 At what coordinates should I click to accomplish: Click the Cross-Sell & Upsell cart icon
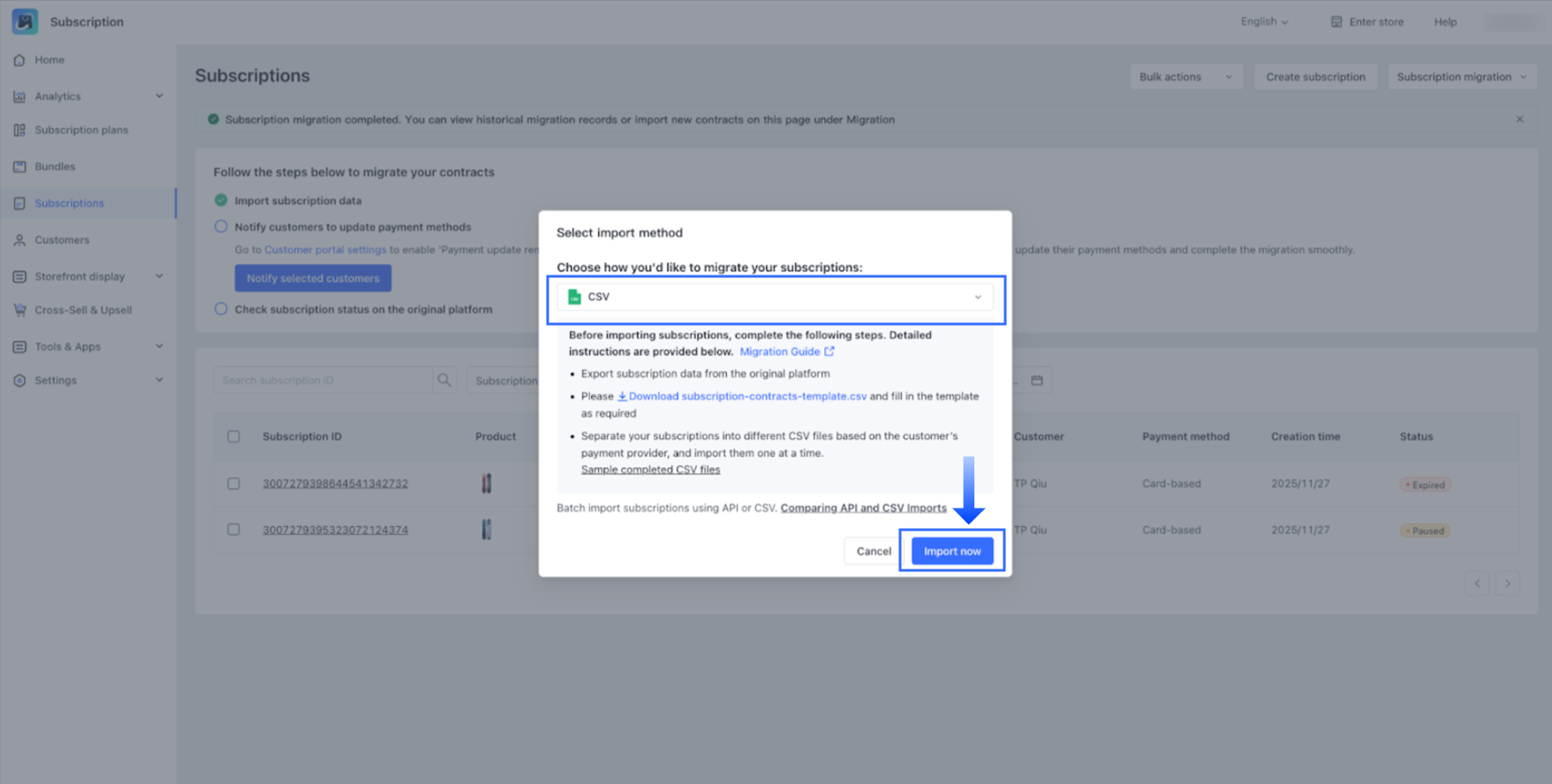pos(19,311)
